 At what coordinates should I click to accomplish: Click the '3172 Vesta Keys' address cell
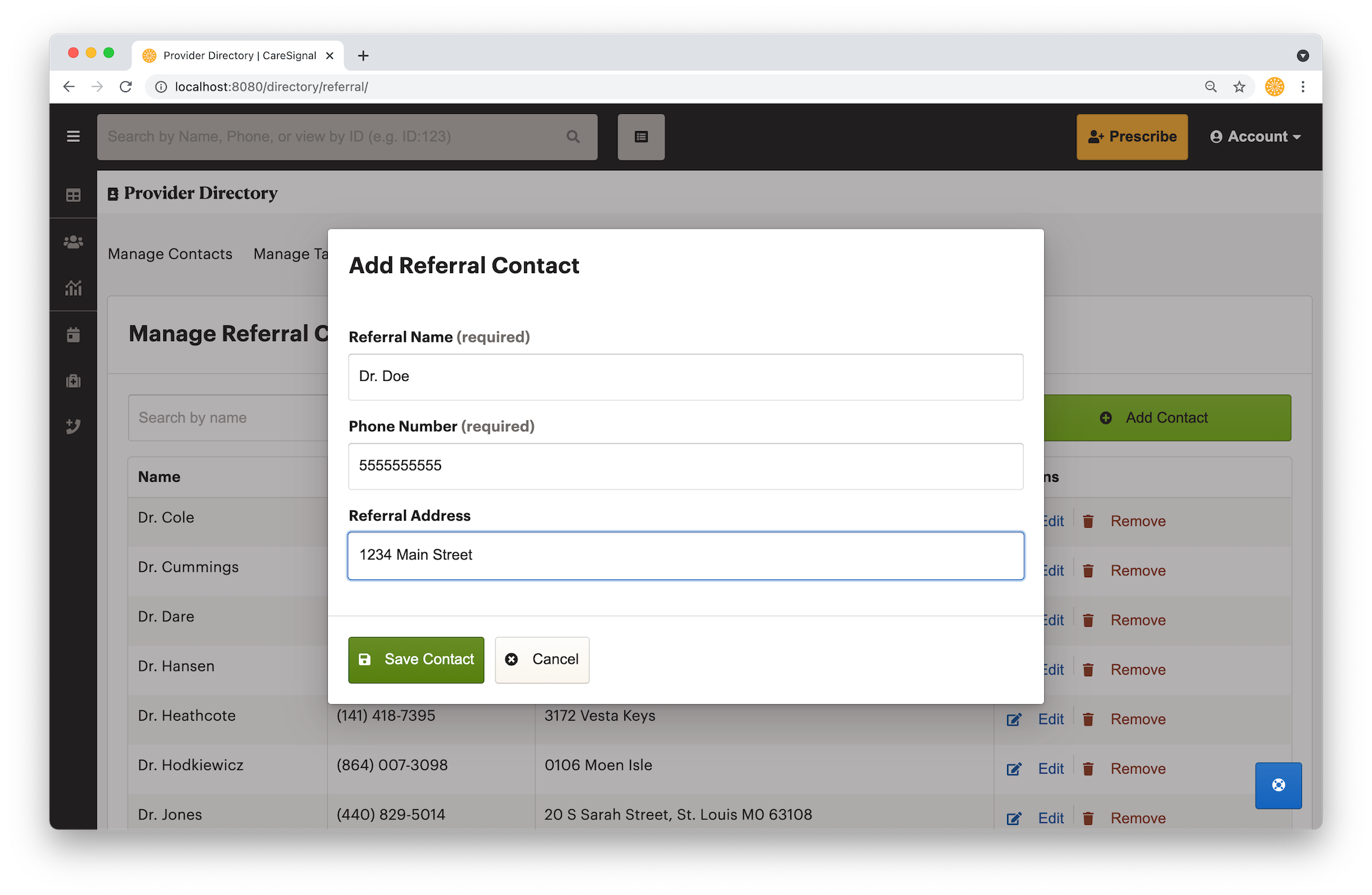[600, 716]
